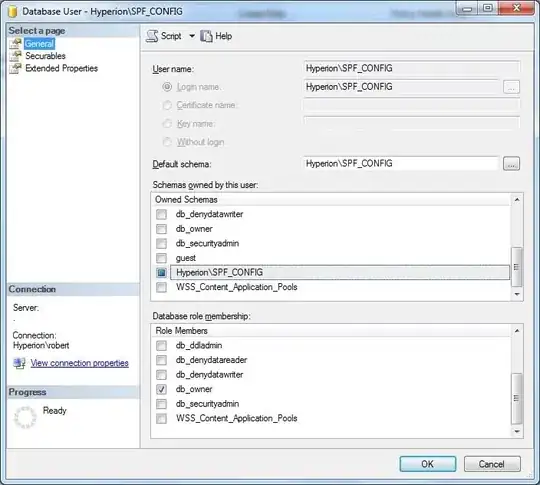The width and height of the screenshot is (540, 485).
Task: Click Role Members scroll up arrow
Action: [517, 331]
